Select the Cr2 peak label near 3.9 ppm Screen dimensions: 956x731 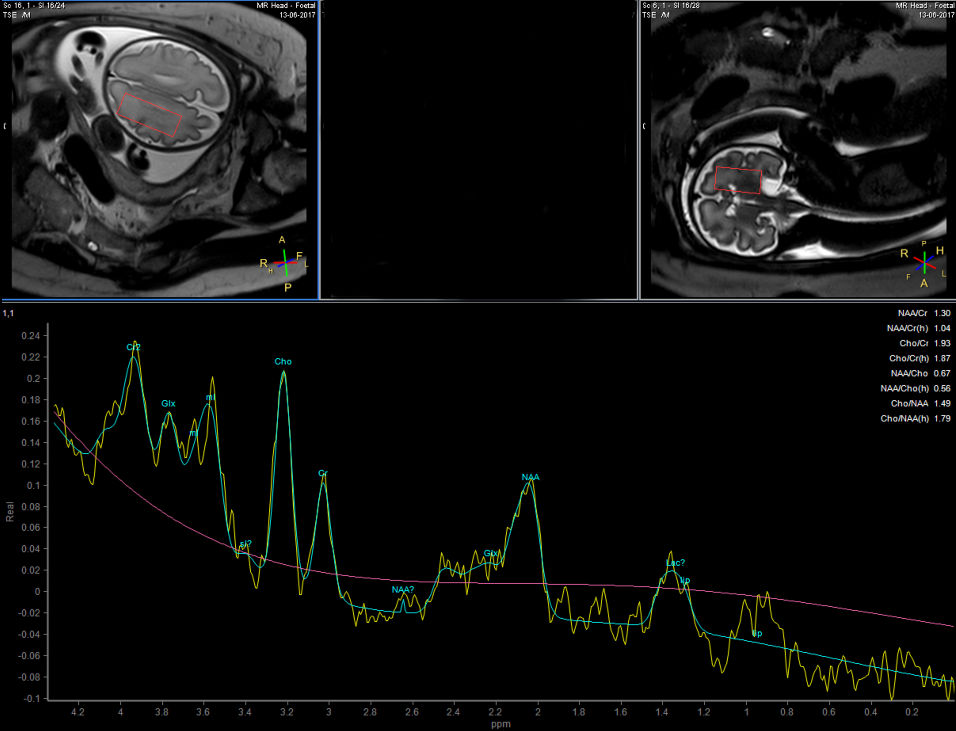133,347
